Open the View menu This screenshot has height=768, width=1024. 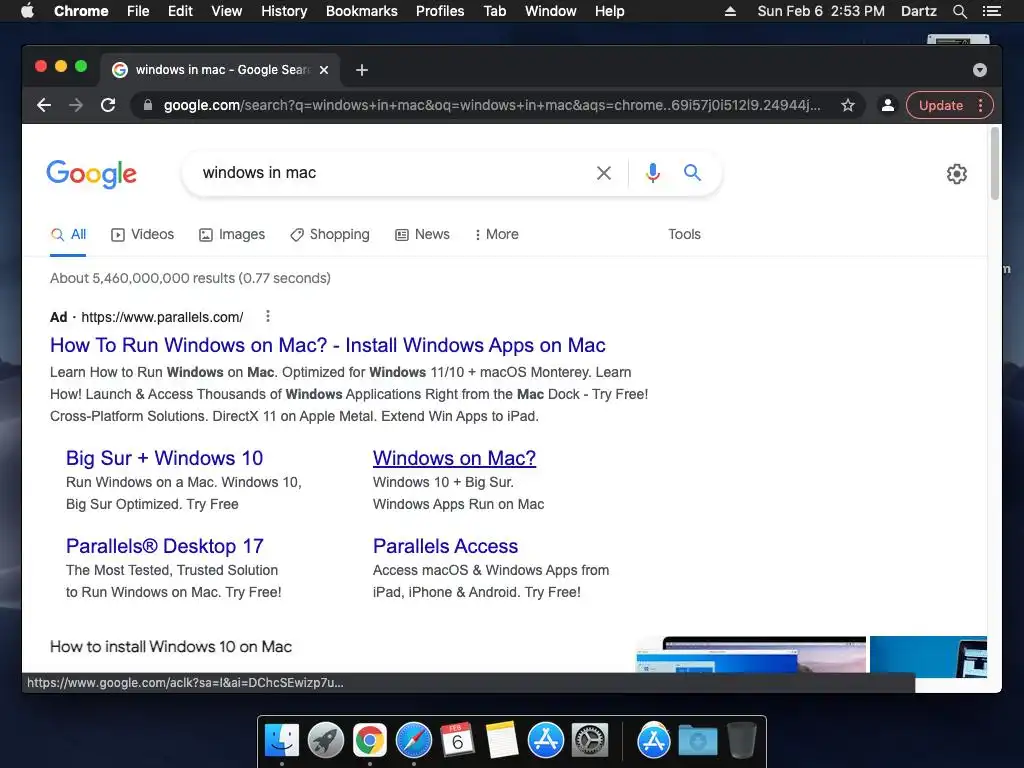coord(227,11)
